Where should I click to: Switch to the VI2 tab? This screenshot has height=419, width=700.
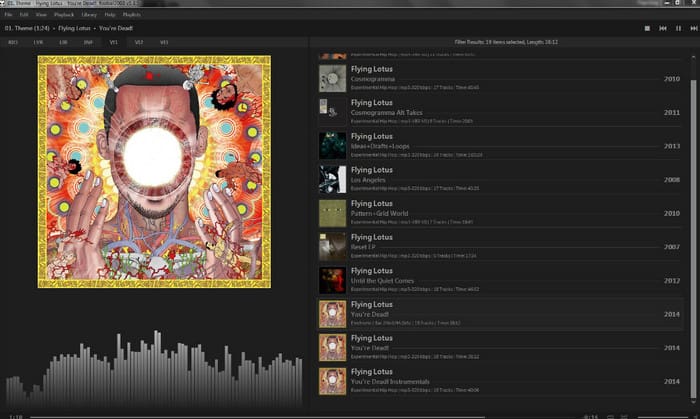point(139,42)
